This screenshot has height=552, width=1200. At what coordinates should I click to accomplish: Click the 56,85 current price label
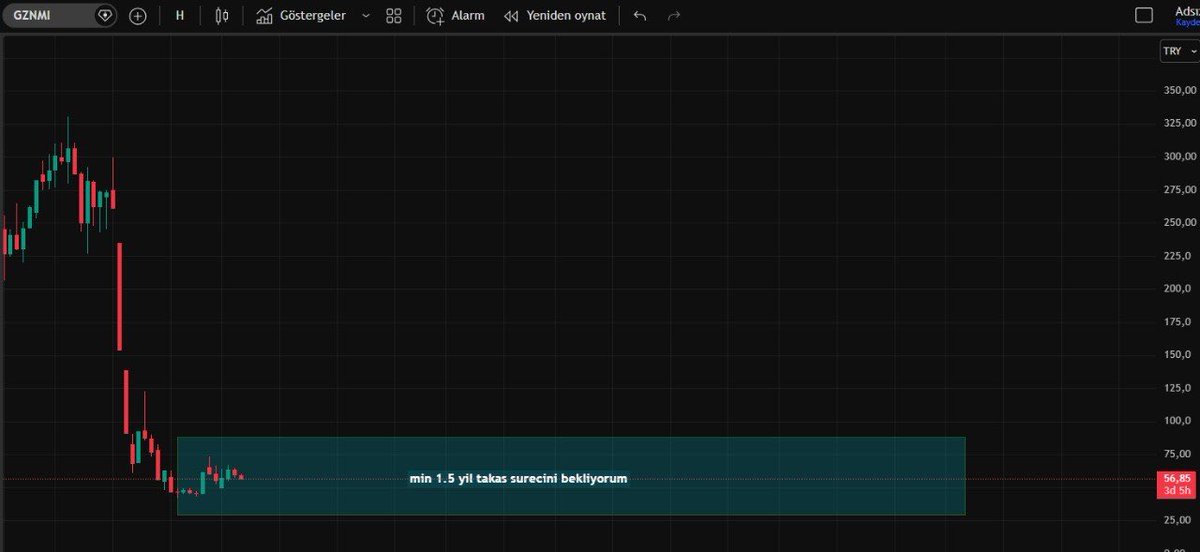[1176, 479]
